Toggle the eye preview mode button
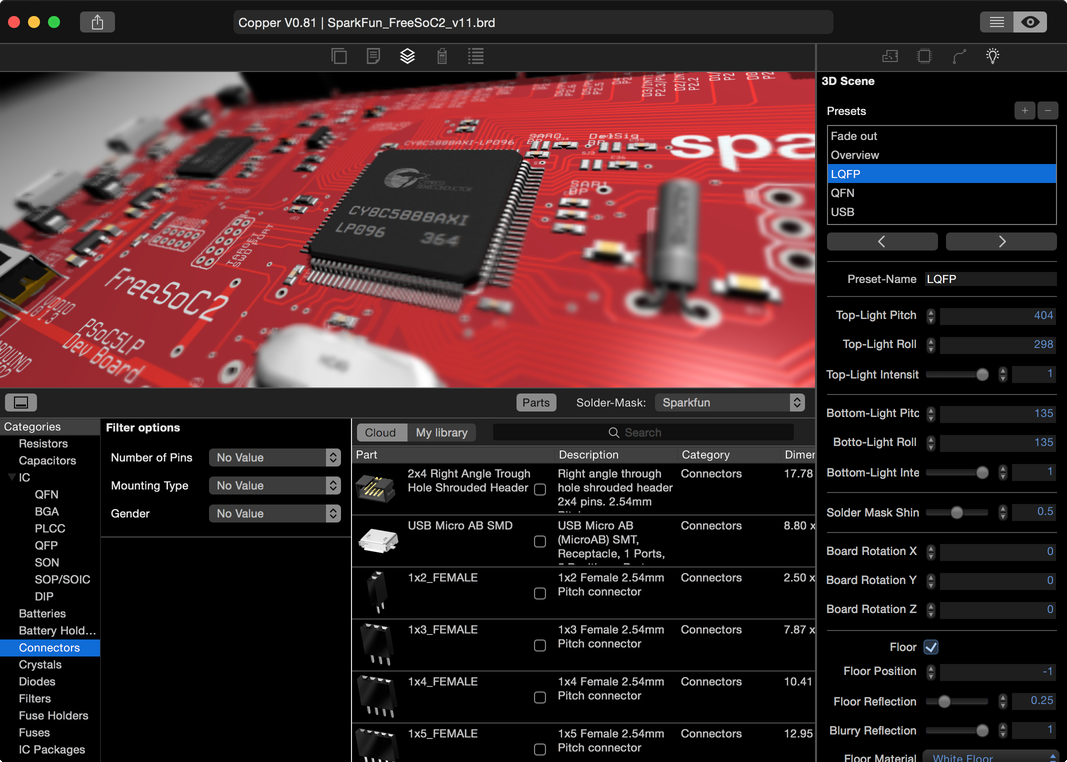The height and width of the screenshot is (762, 1067). pyautogui.click(x=1030, y=22)
